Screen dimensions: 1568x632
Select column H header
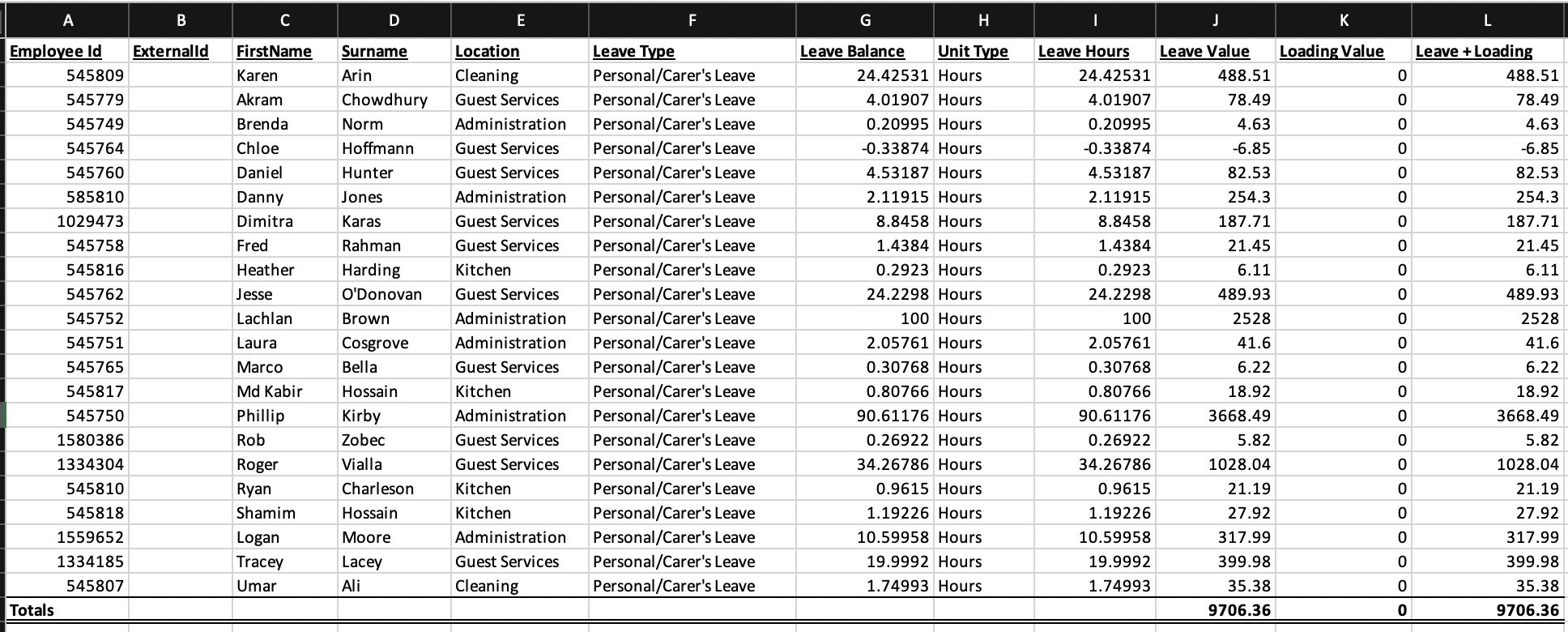(983, 20)
